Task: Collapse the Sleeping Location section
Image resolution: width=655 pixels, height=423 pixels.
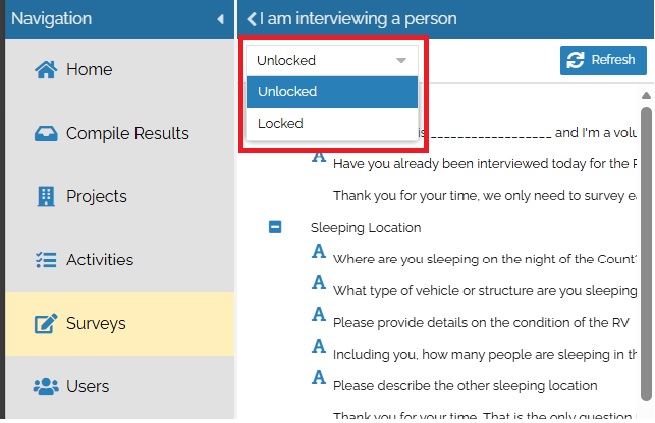Action: tap(275, 227)
